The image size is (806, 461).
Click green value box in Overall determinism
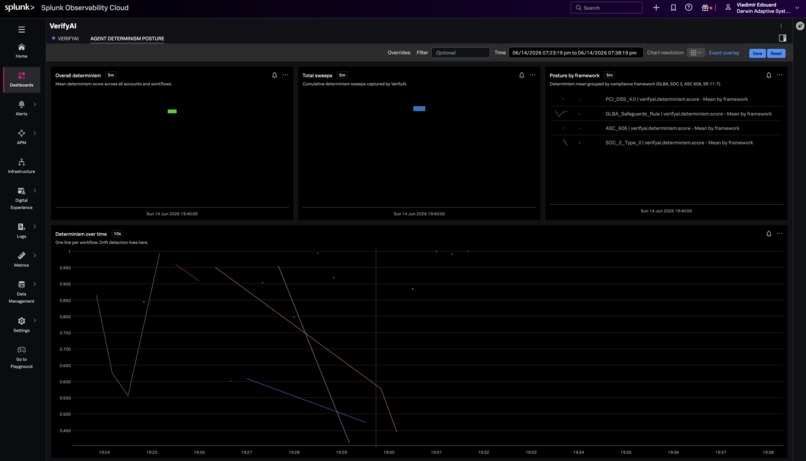[172, 111]
